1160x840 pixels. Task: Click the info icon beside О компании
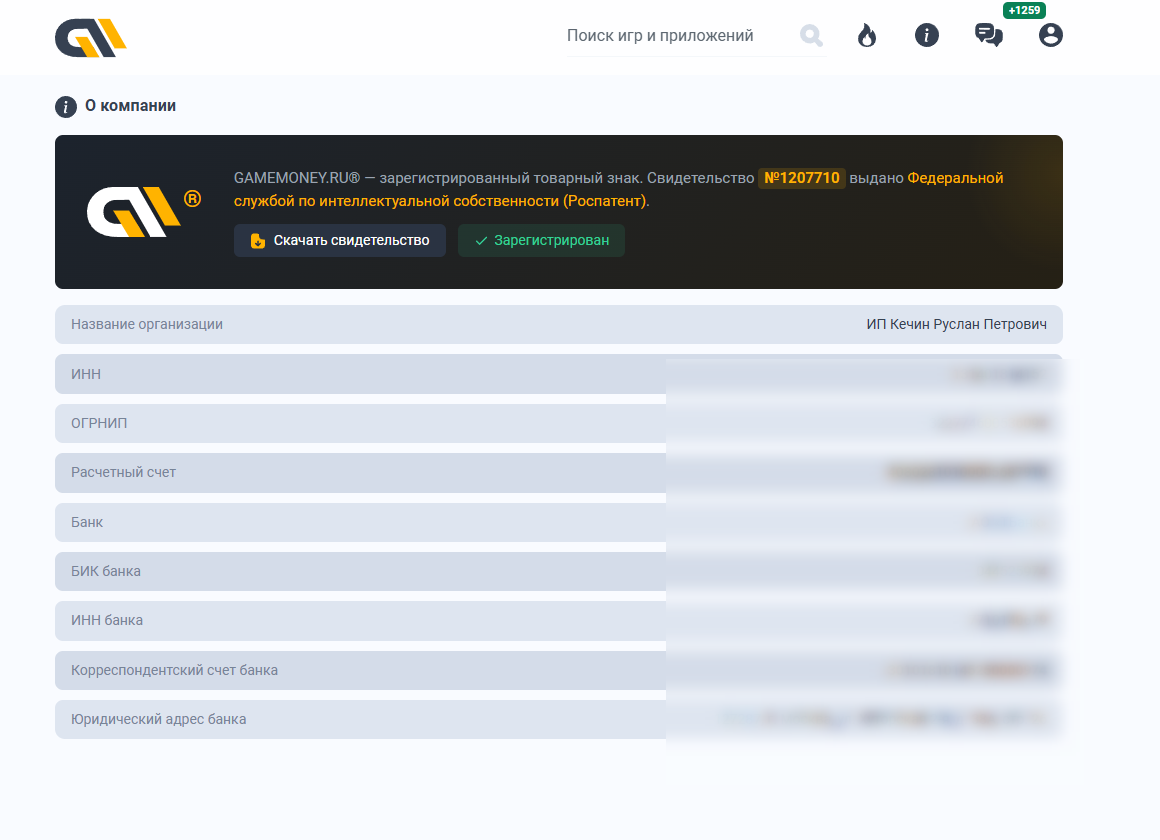coord(66,107)
